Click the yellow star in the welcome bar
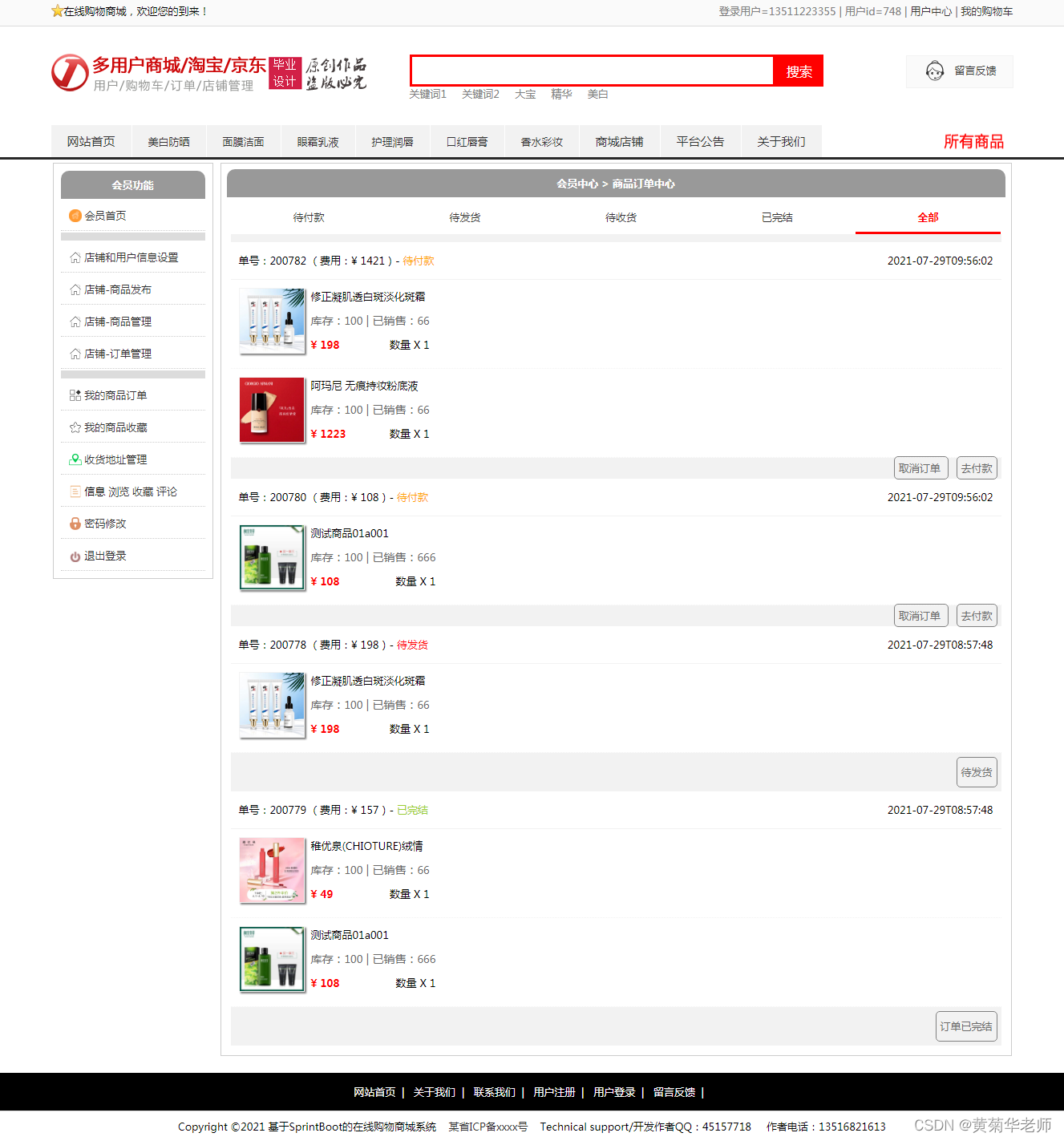This screenshot has height=1141, width=1064. (56, 11)
